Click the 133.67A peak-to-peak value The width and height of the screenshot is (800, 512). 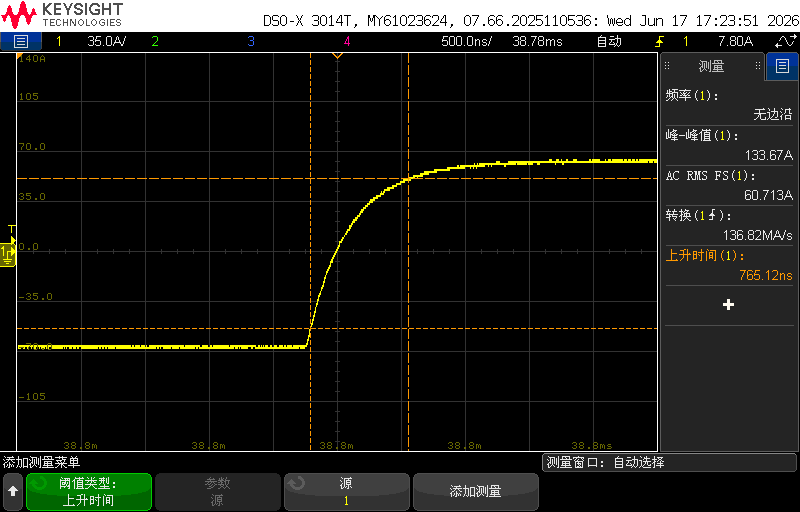(x=768, y=155)
